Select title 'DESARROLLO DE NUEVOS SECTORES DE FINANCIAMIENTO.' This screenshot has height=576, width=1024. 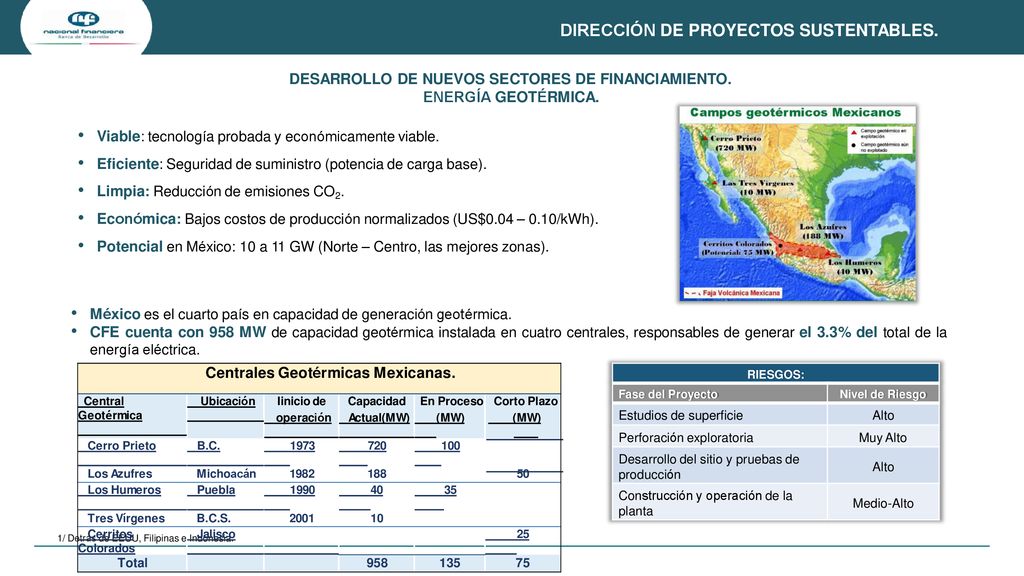point(510,79)
